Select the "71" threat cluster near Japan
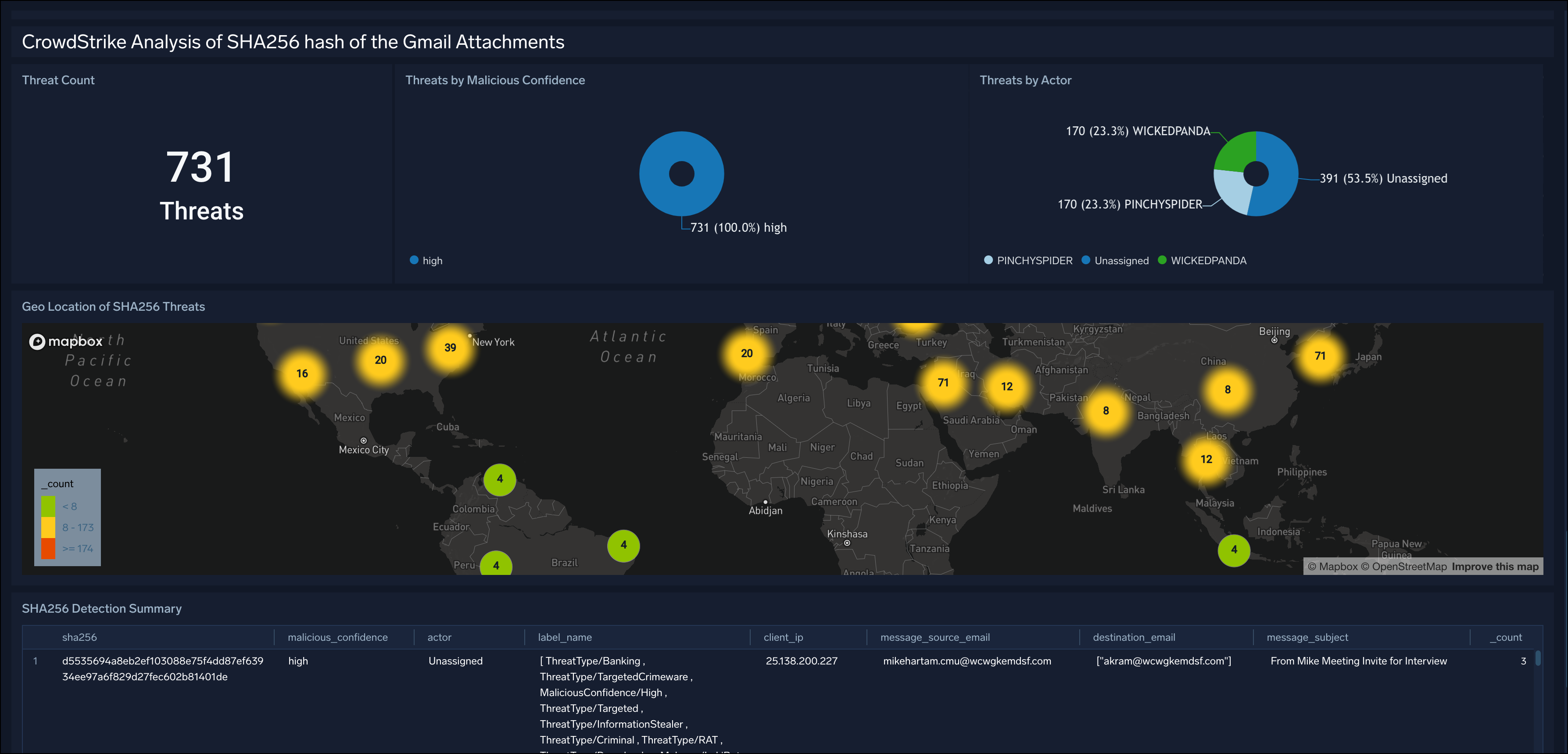The width and height of the screenshot is (1568, 754). (1320, 355)
